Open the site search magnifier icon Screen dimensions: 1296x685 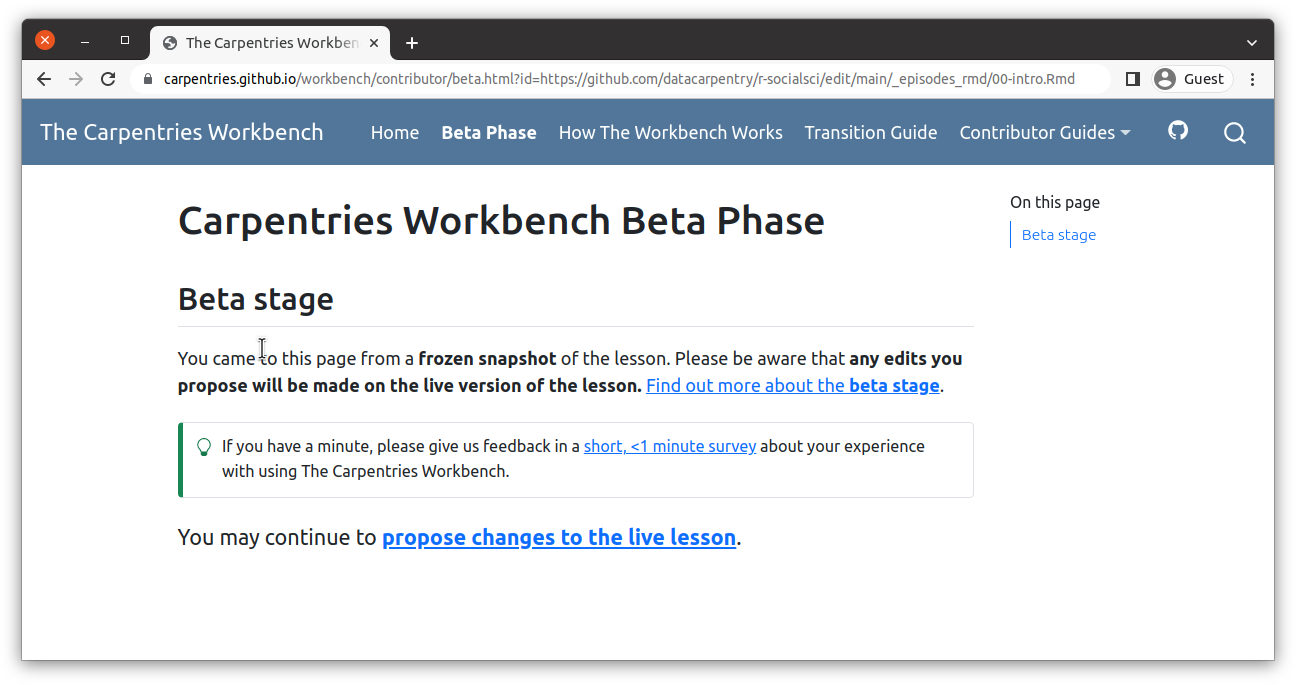point(1235,133)
